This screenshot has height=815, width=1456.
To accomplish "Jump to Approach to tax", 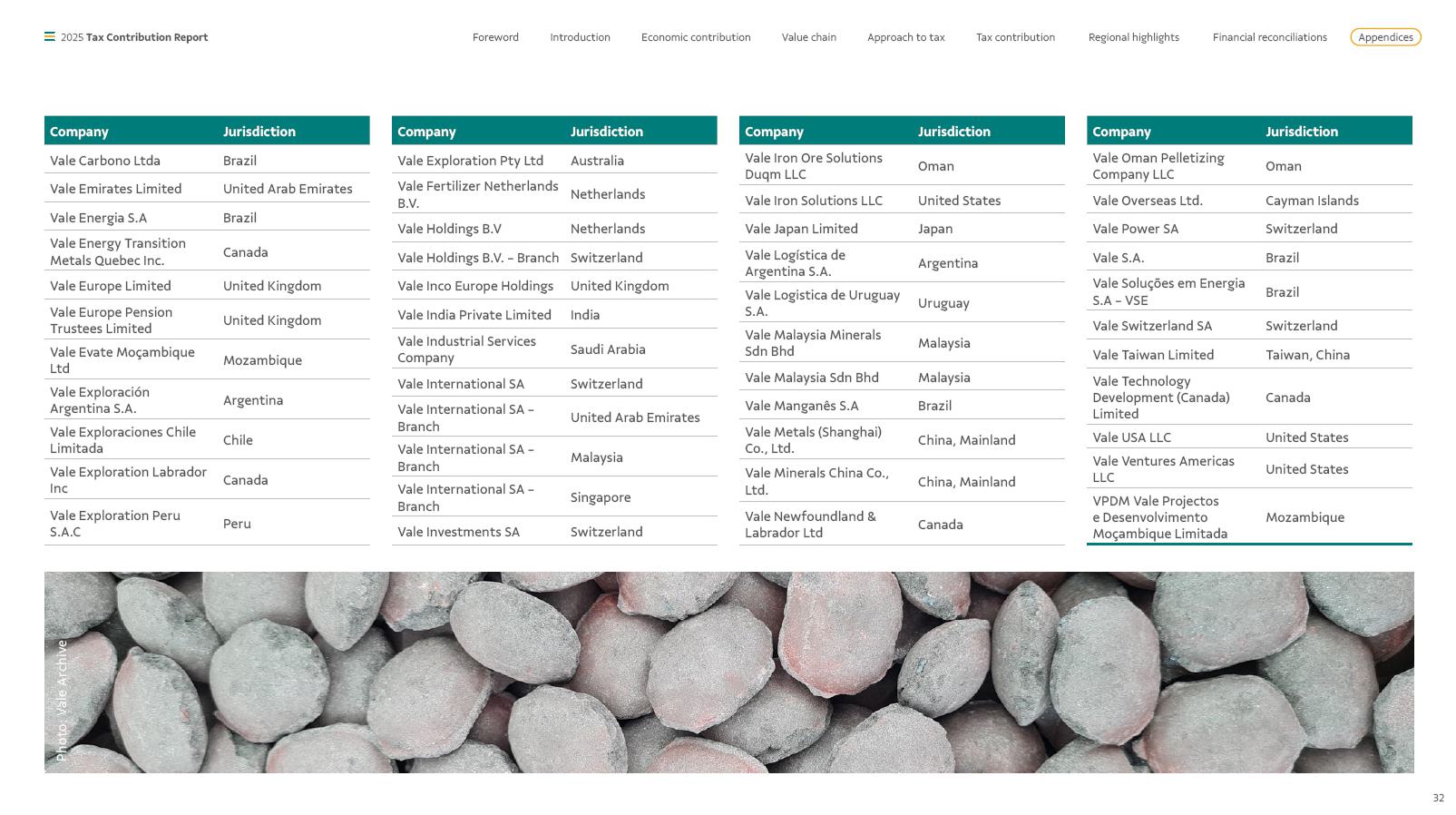I will tap(906, 37).
